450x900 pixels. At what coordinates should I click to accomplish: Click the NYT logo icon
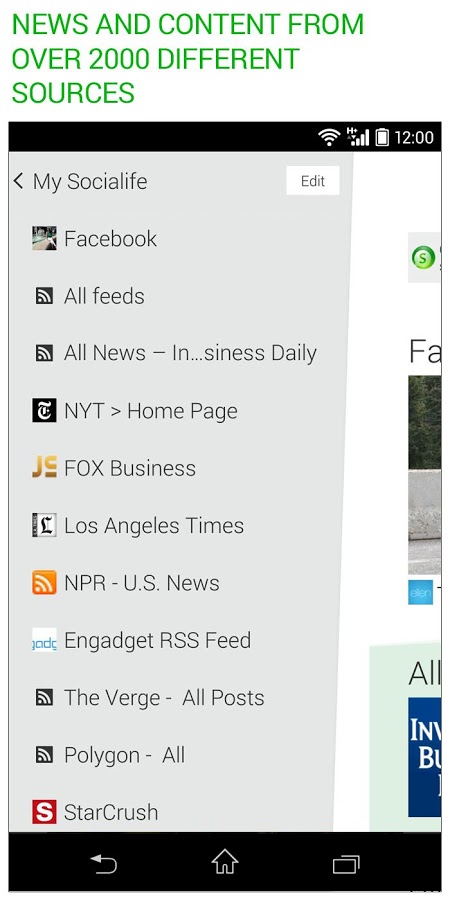44,410
